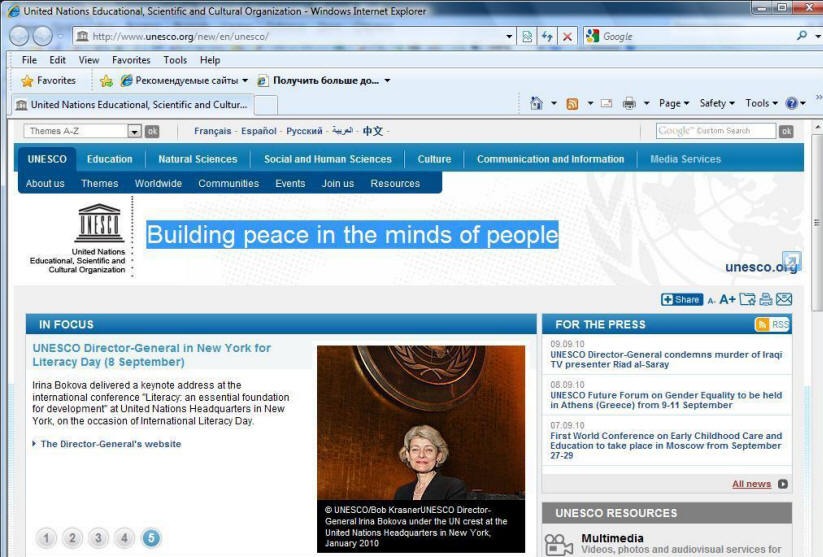Image resolution: width=823 pixels, height=557 pixels.
Task: Expand the Получить больше до... dropdown
Action: click(x=387, y=80)
